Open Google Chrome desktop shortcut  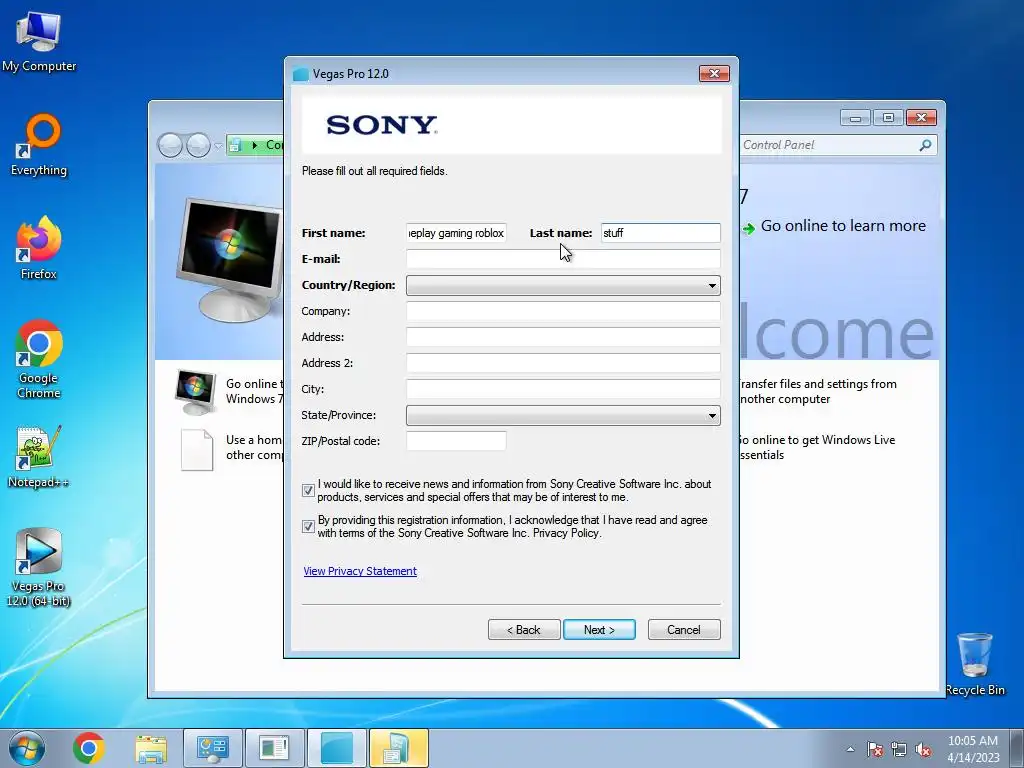[39, 359]
